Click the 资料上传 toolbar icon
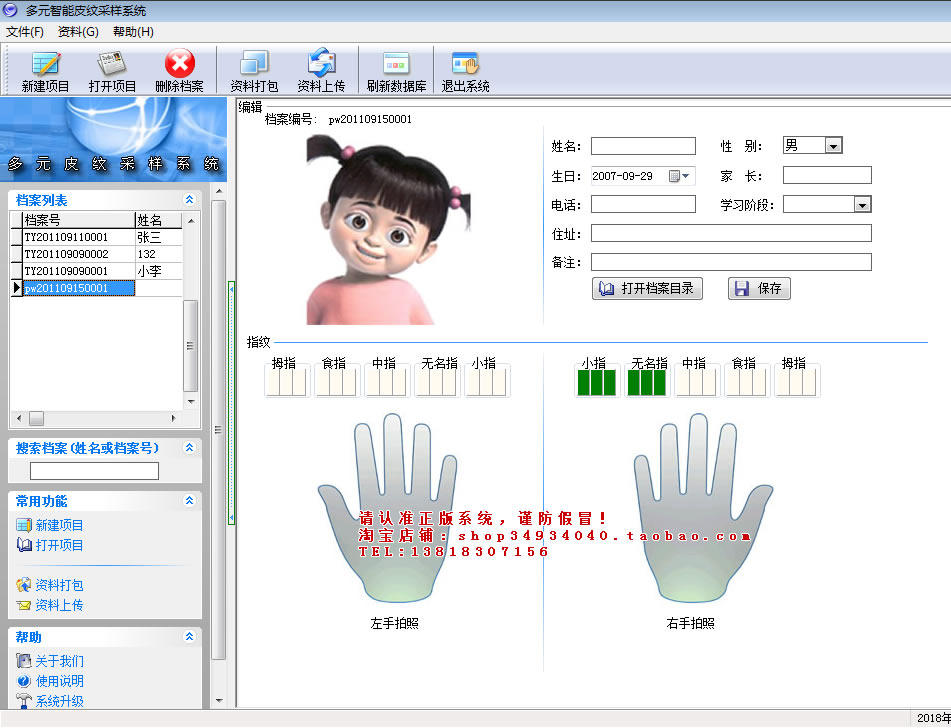The image size is (951, 728). pyautogui.click(x=321, y=71)
